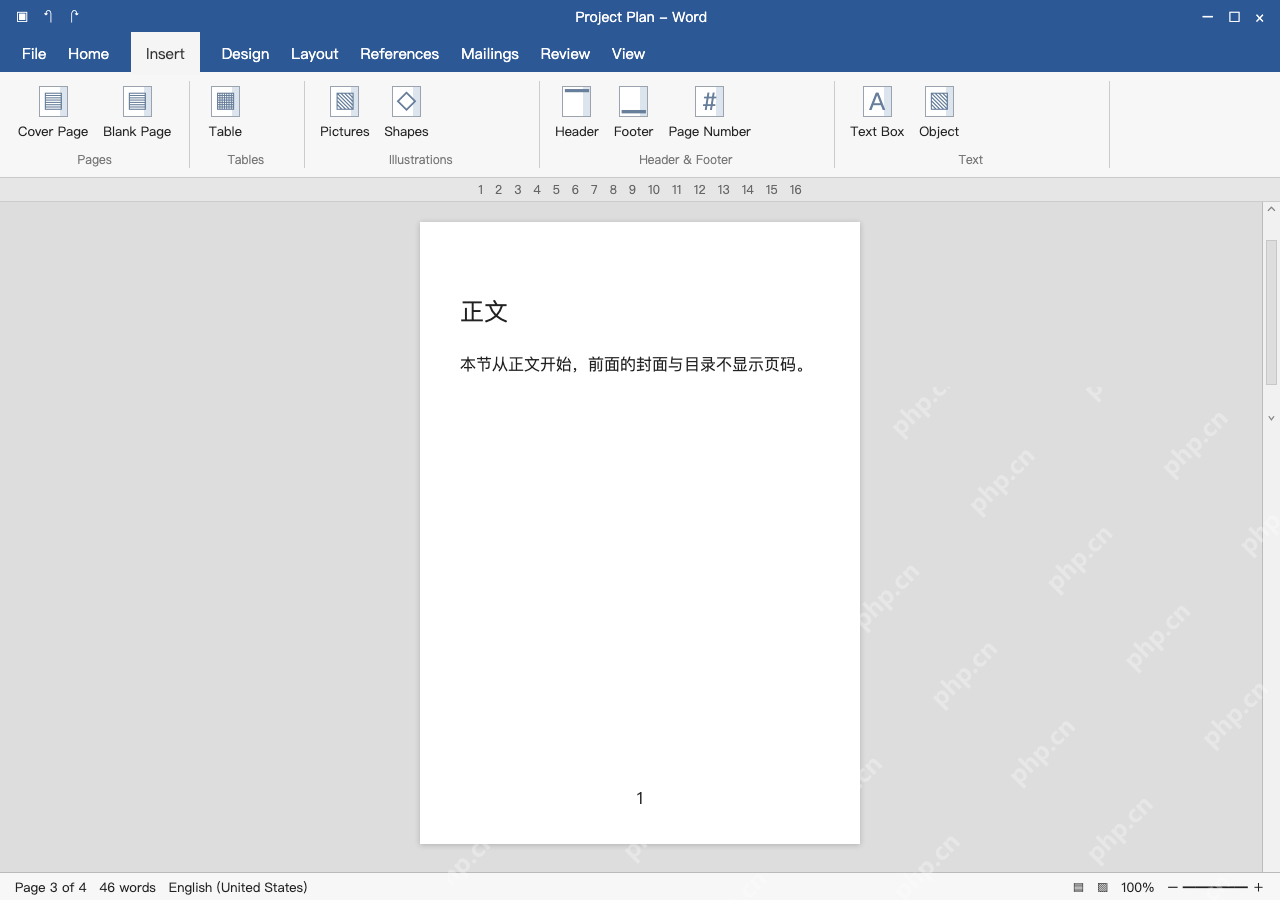Click 'English (United States)' language indicator
This screenshot has height=900, width=1280.
coord(238,887)
